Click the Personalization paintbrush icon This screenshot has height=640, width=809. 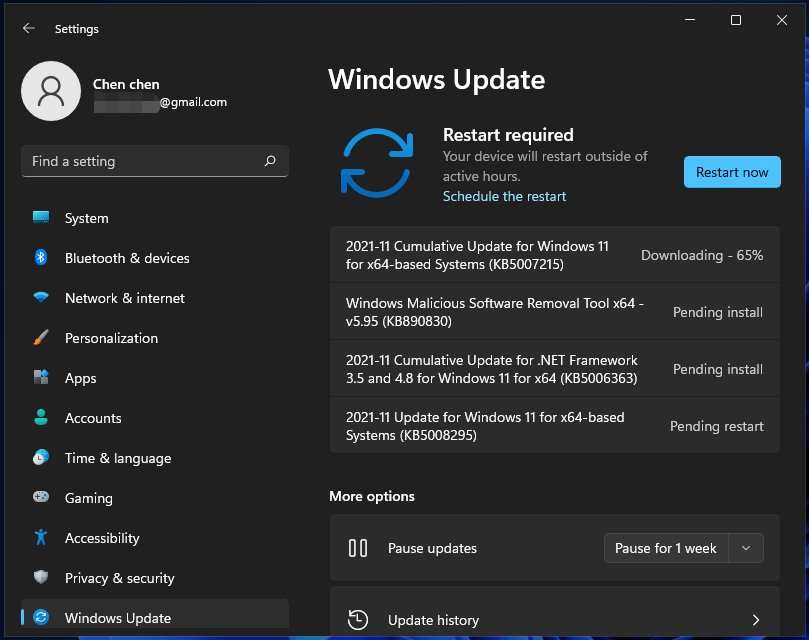pos(41,338)
